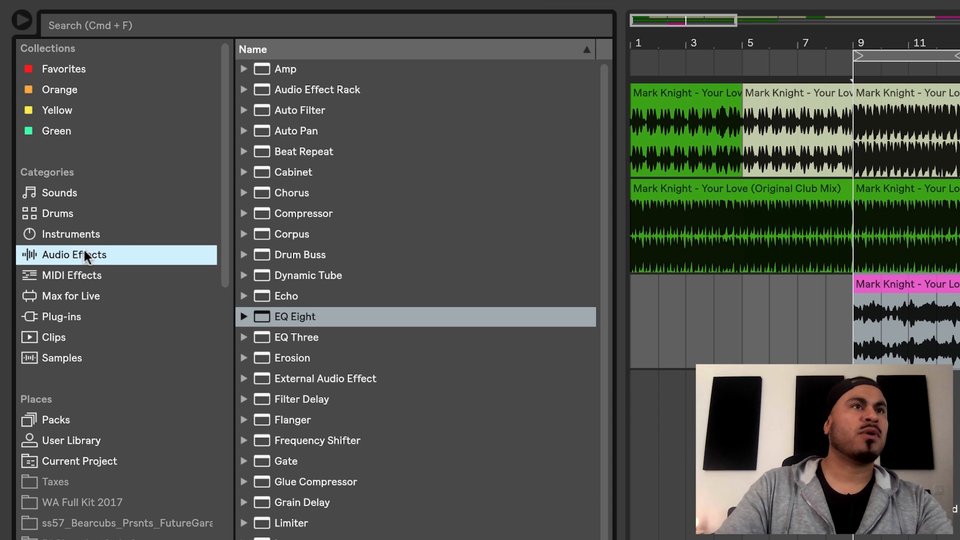The width and height of the screenshot is (960, 540).
Task: Expand the Drum Buss presets
Action: 244,255
